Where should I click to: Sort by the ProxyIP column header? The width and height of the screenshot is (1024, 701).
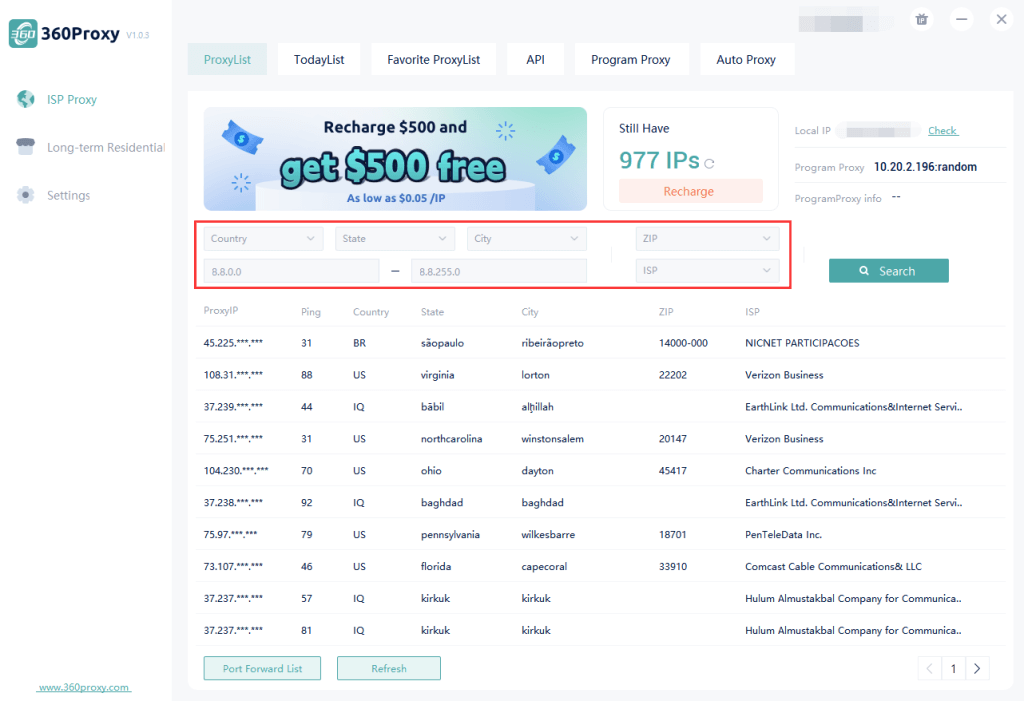221,310
